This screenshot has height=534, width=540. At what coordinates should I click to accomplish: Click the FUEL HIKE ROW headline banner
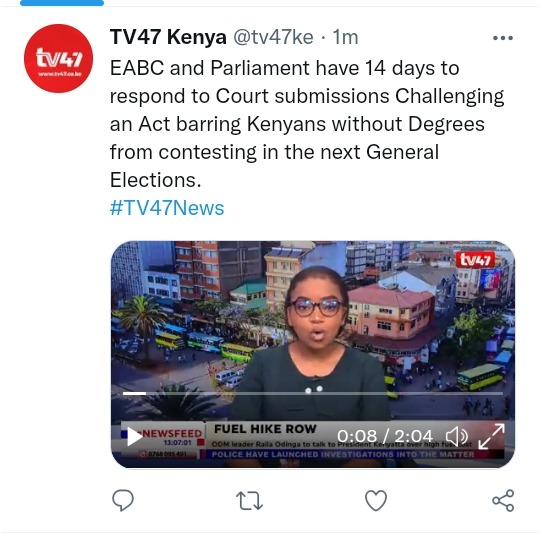[x=265, y=429]
